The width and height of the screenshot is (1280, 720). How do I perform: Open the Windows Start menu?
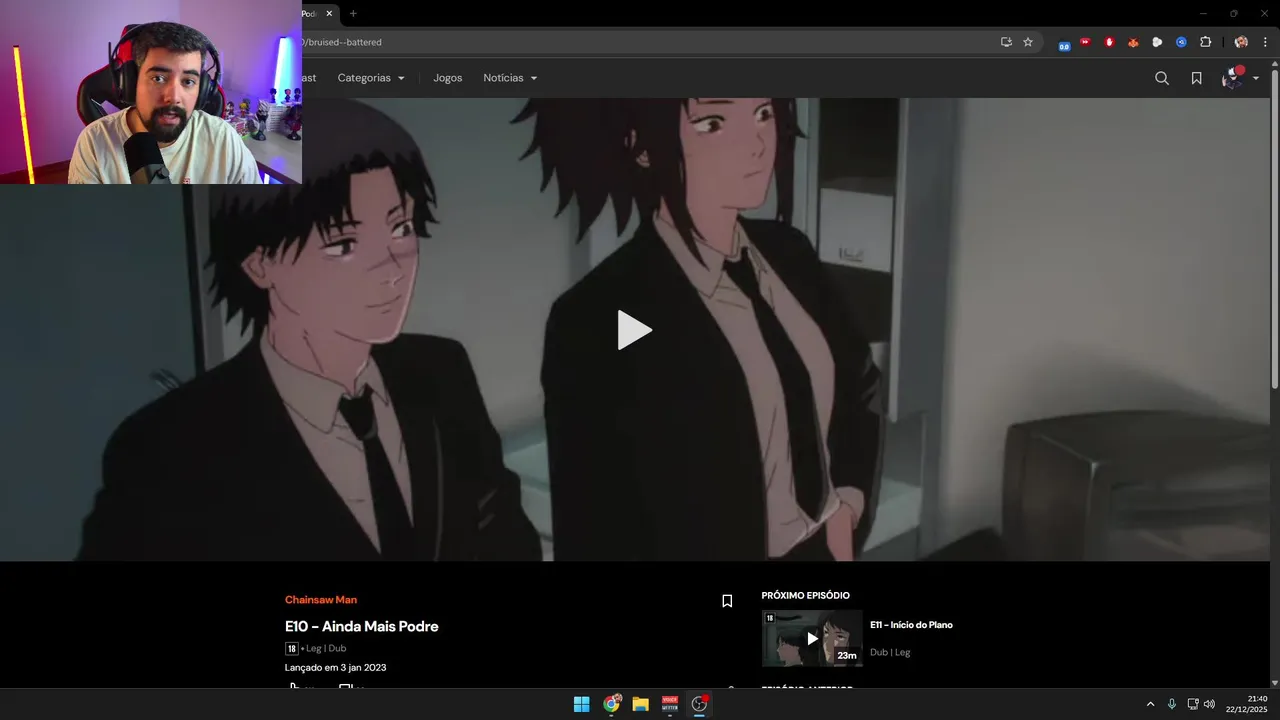tap(581, 704)
